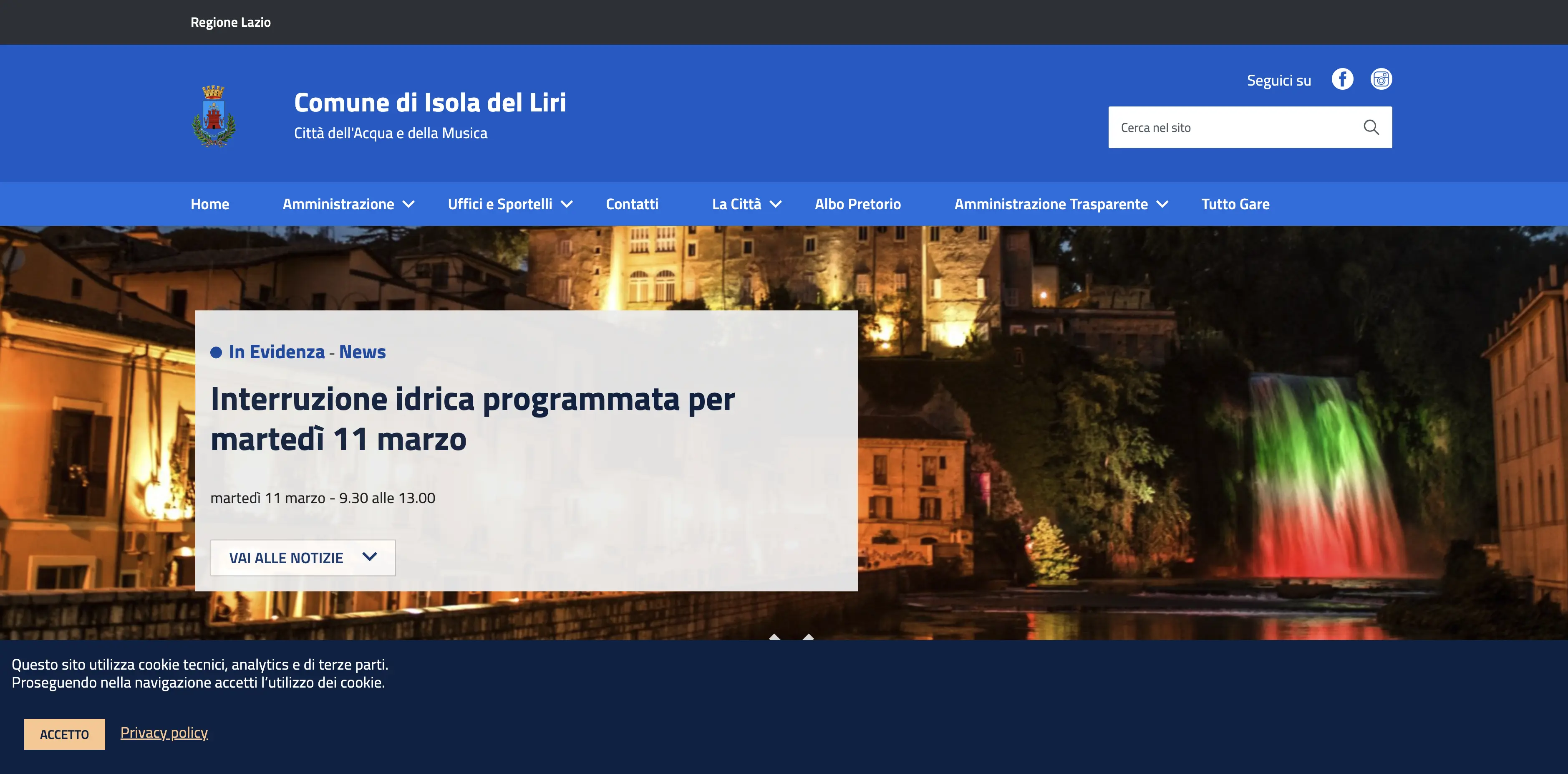Open Albo Pretorio page
This screenshot has height=774, width=1568.
tap(858, 204)
